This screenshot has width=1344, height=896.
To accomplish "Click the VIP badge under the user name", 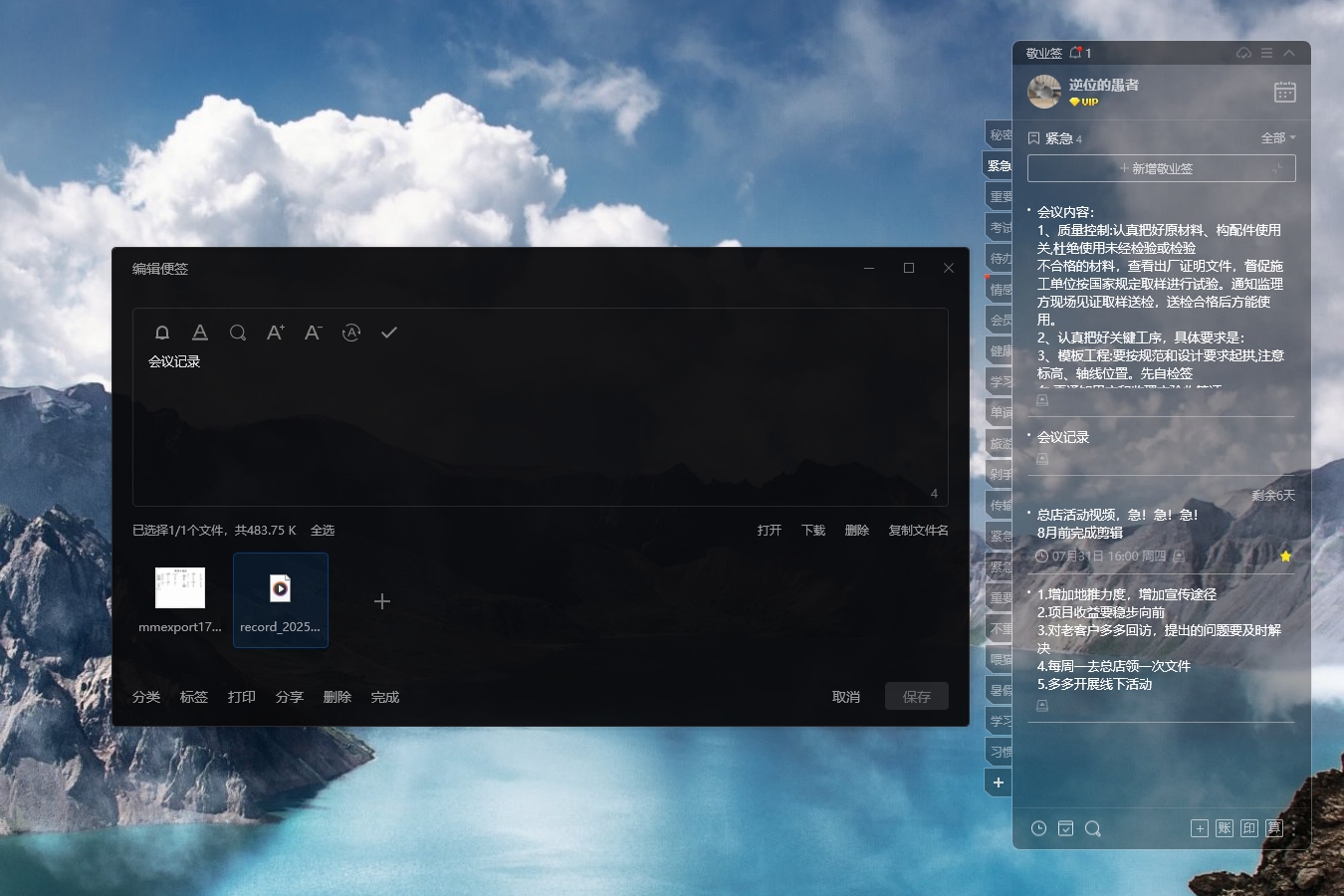I will click(x=1084, y=102).
